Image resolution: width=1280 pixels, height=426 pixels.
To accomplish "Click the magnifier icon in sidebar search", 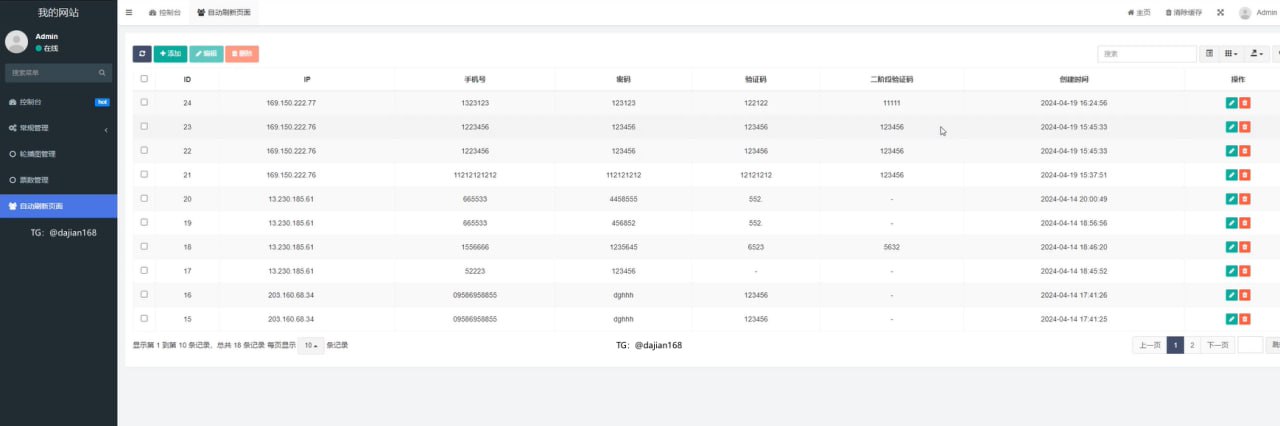I will (102, 73).
